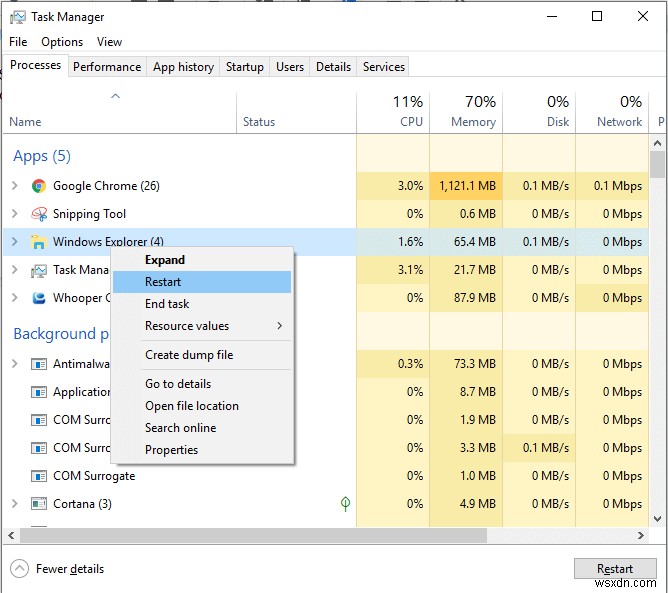Expand the Antimalware process group
The height and width of the screenshot is (593, 668).
pos(14,364)
